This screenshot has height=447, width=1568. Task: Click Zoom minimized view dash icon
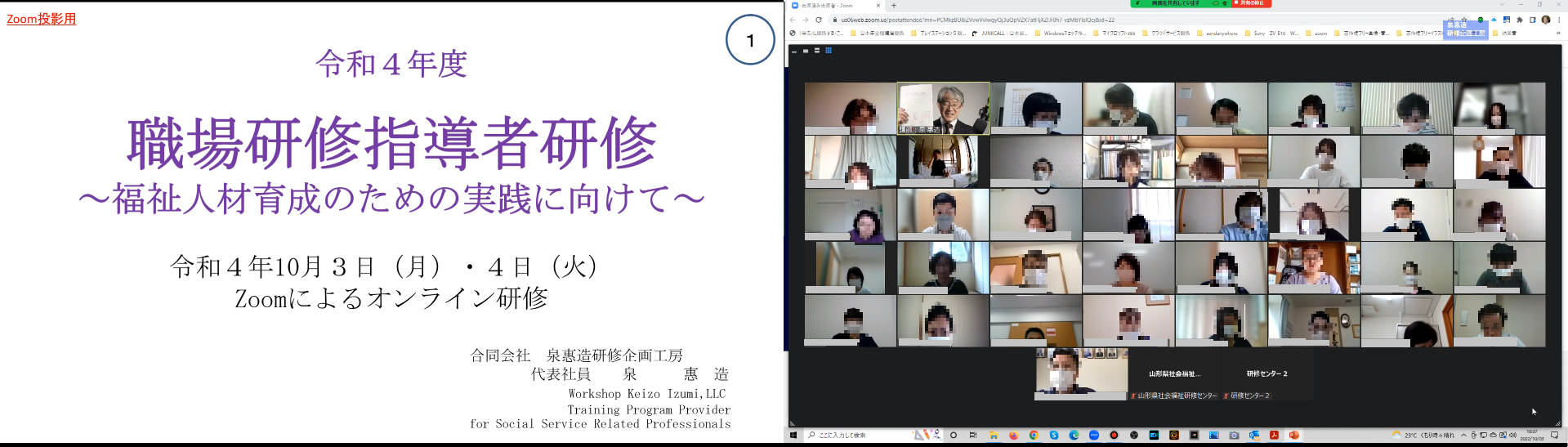tap(794, 51)
